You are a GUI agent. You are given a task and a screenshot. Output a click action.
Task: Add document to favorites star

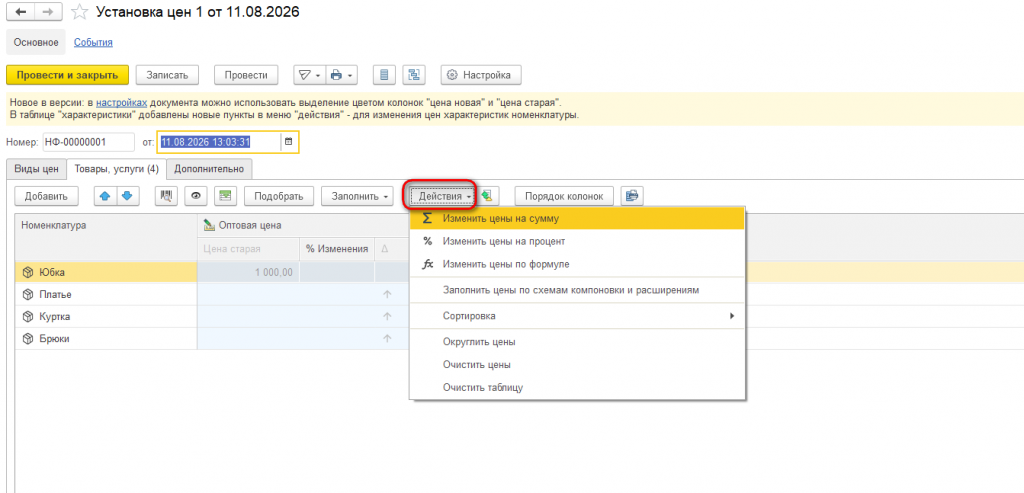tap(78, 12)
